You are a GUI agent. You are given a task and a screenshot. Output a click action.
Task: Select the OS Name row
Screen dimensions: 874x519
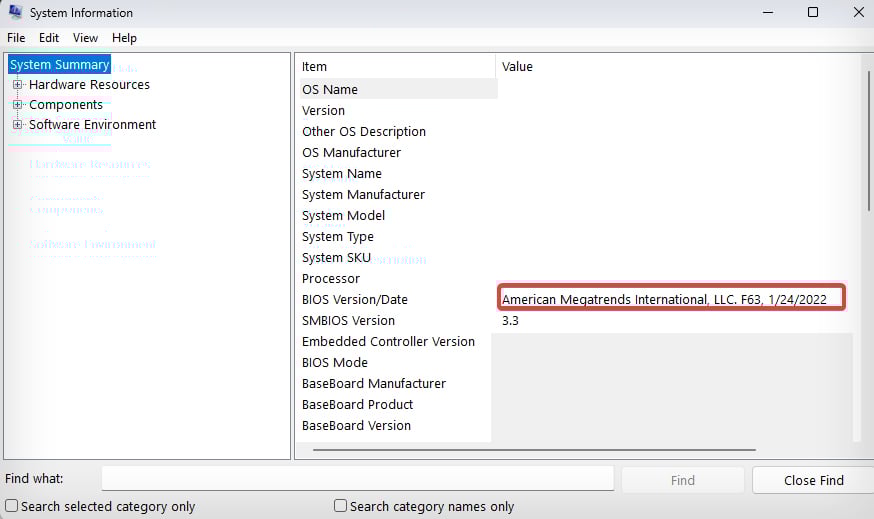coord(330,89)
